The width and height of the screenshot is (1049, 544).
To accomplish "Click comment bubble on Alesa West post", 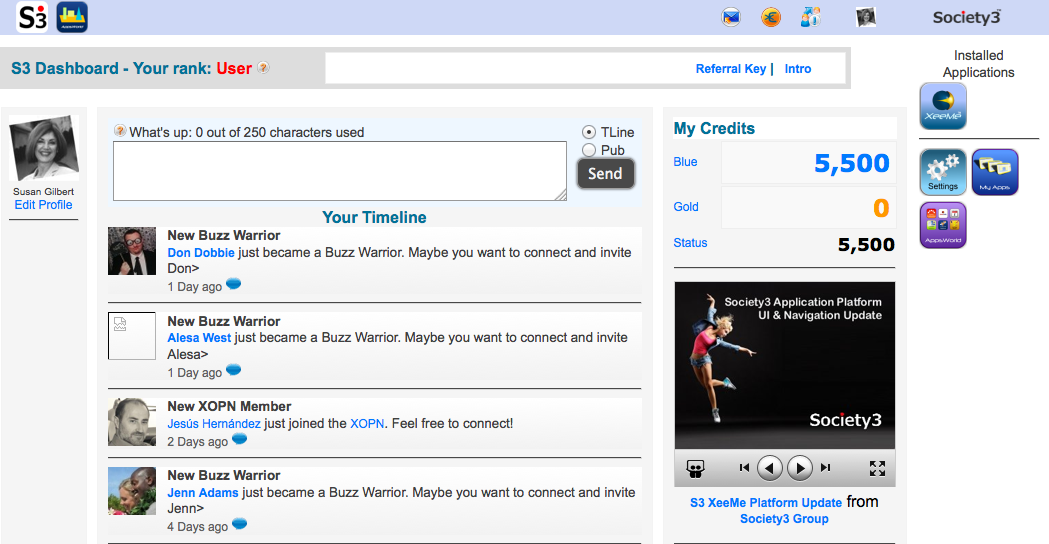I will 233,369.
